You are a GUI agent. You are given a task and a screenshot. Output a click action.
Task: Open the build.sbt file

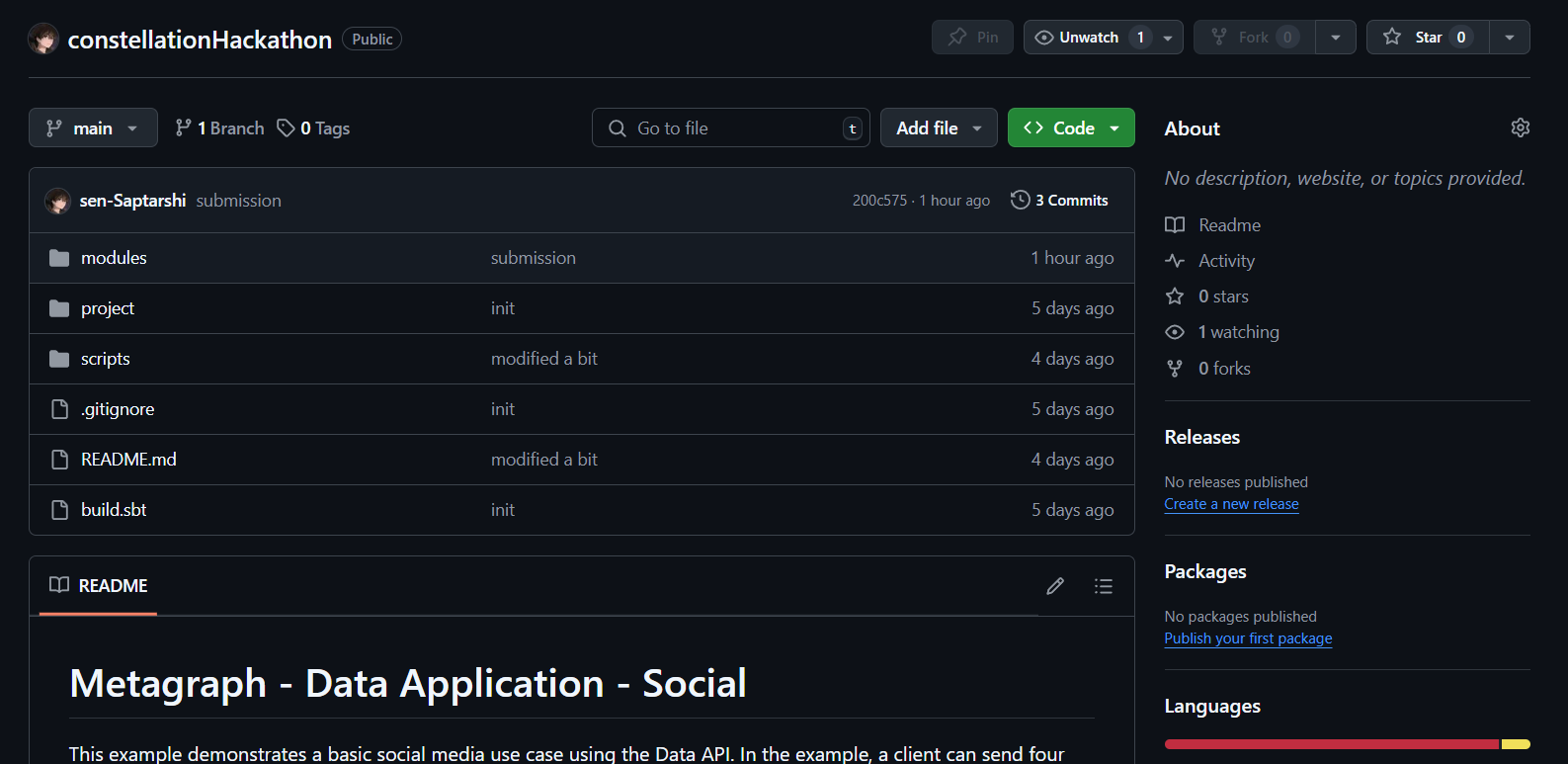click(114, 510)
